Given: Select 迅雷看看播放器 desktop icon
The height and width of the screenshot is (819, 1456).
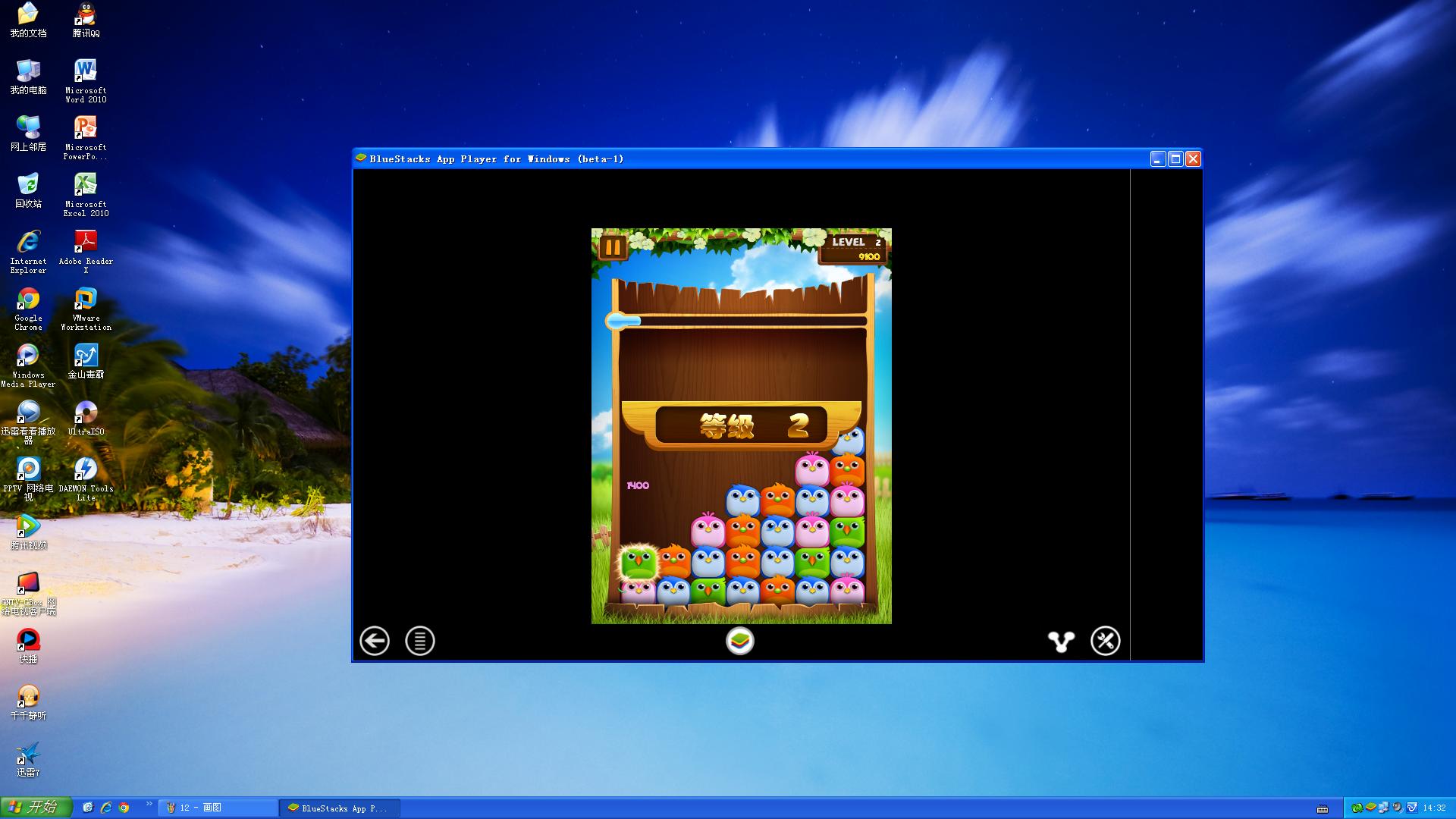Looking at the screenshot, I should coord(28,422).
